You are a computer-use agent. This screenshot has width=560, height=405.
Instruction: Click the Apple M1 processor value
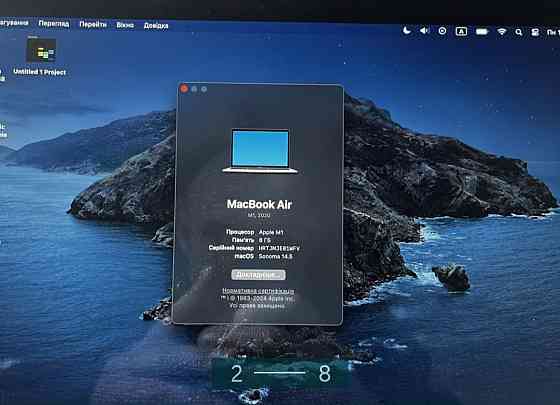(271, 232)
